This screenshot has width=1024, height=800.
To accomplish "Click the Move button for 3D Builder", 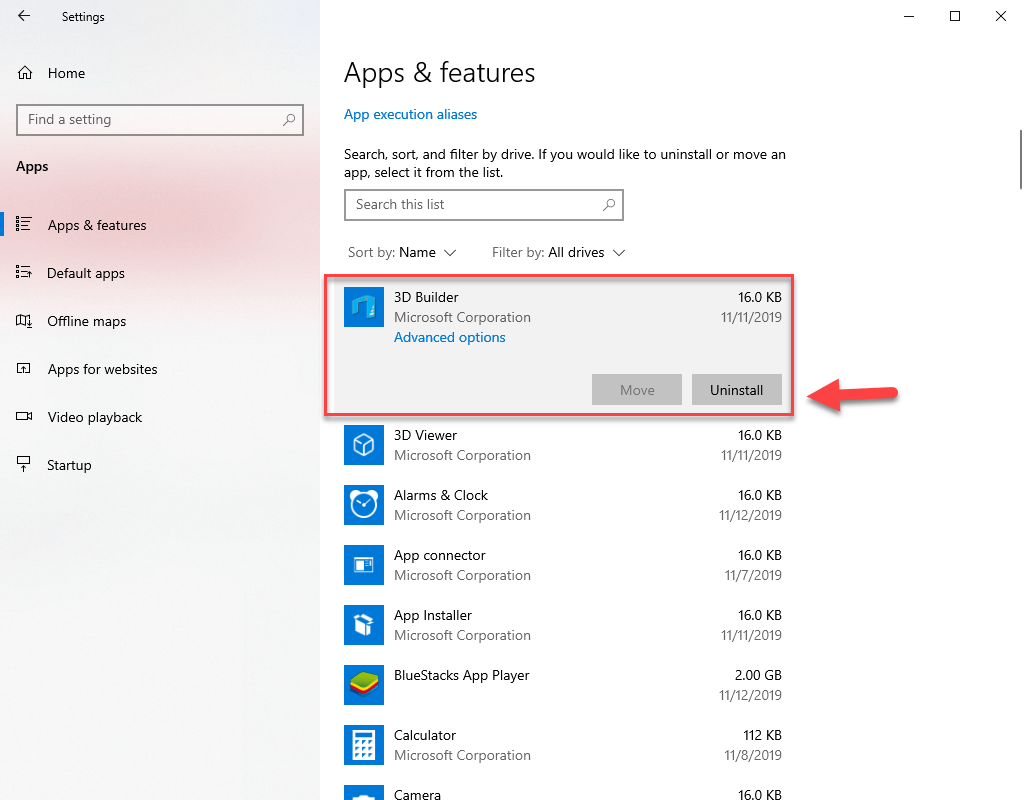I will (x=637, y=390).
